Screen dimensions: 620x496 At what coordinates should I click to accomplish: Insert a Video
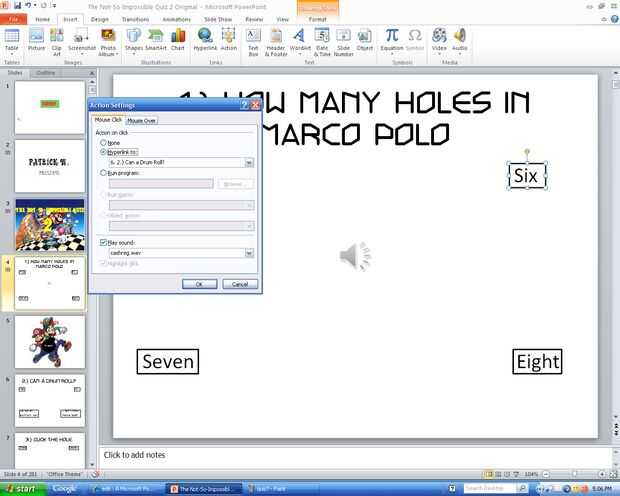pyautogui.click(x=439, y=42)
